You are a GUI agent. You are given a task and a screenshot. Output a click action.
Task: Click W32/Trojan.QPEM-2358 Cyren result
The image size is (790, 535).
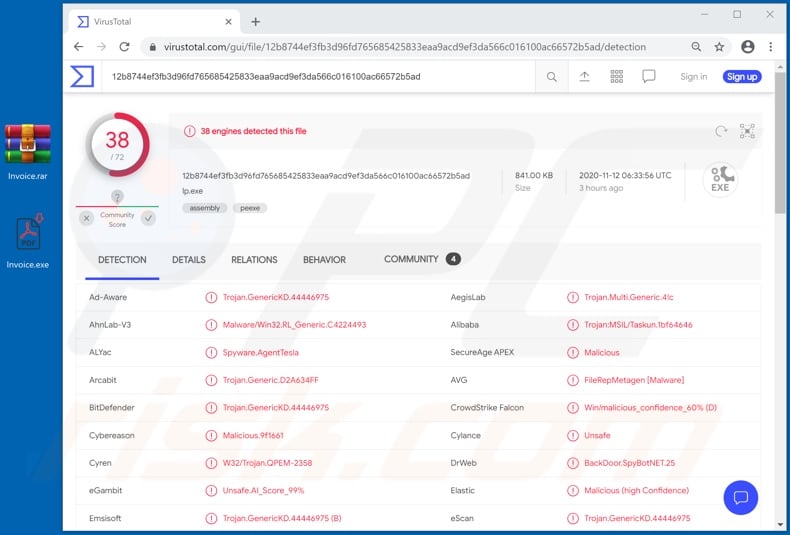click(267, 463)
